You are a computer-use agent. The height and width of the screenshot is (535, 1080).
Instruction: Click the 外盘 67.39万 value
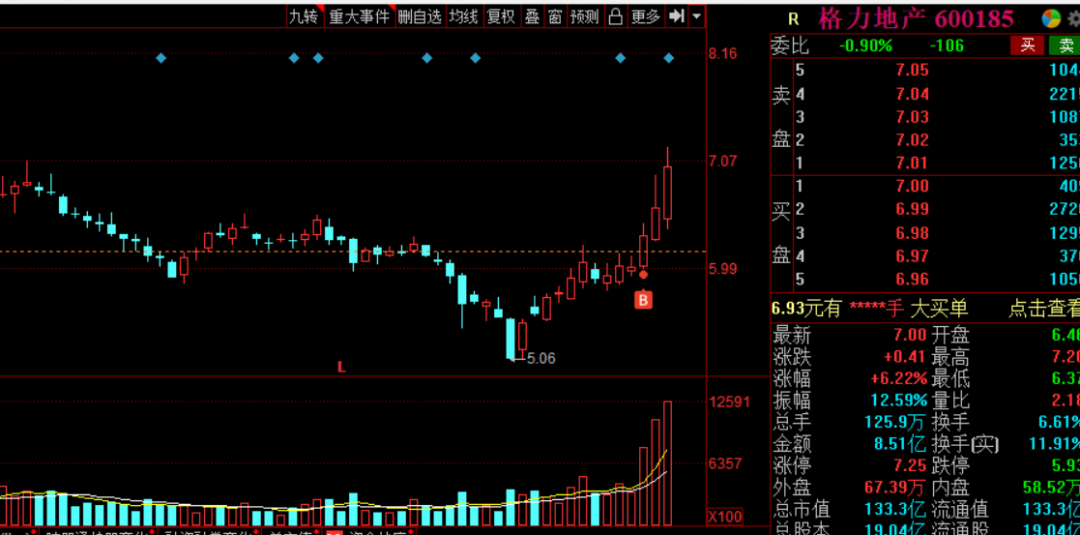click(x=893, y=487)
